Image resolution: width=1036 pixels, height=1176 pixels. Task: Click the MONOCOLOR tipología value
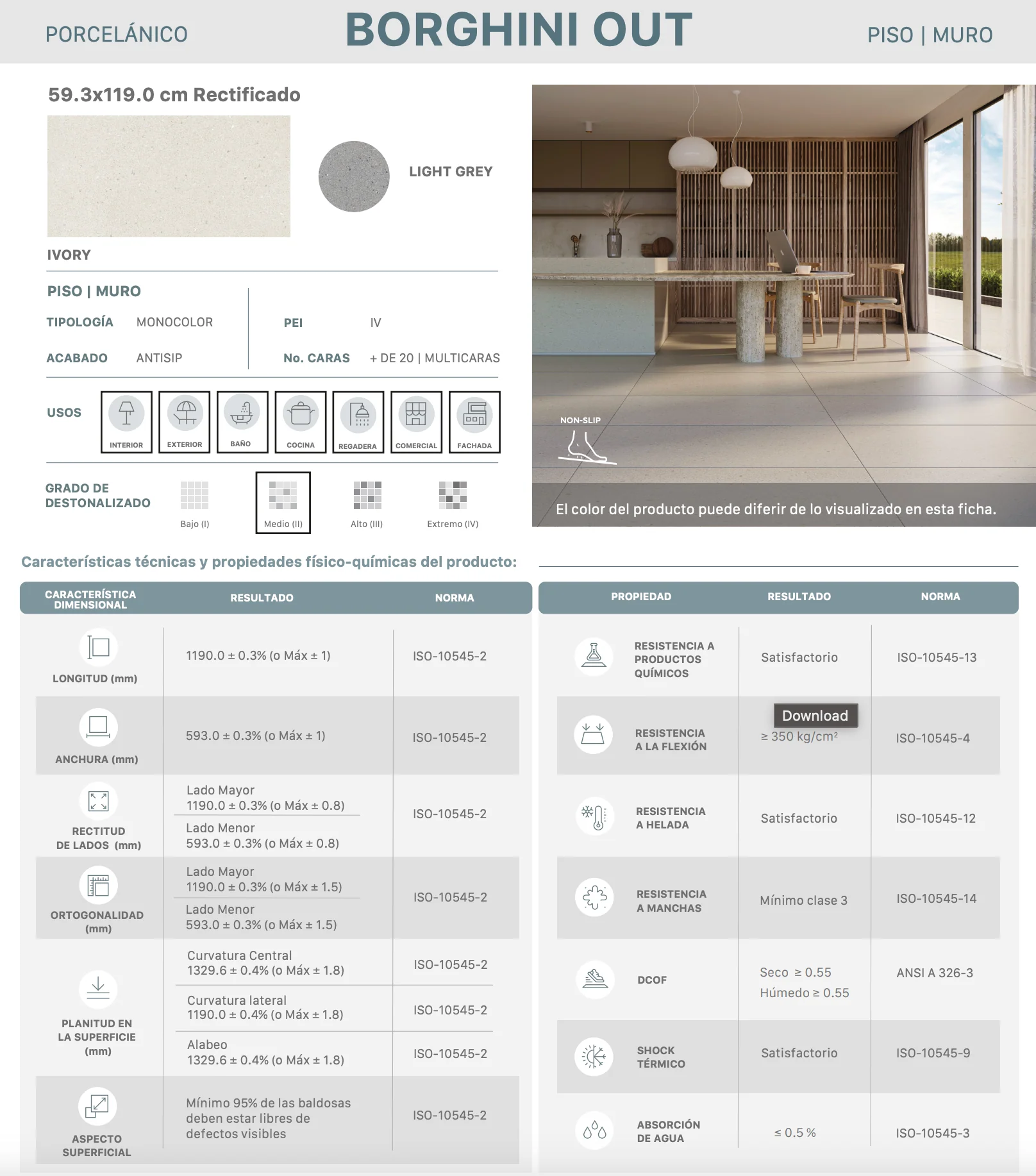(x=174, y=323)
